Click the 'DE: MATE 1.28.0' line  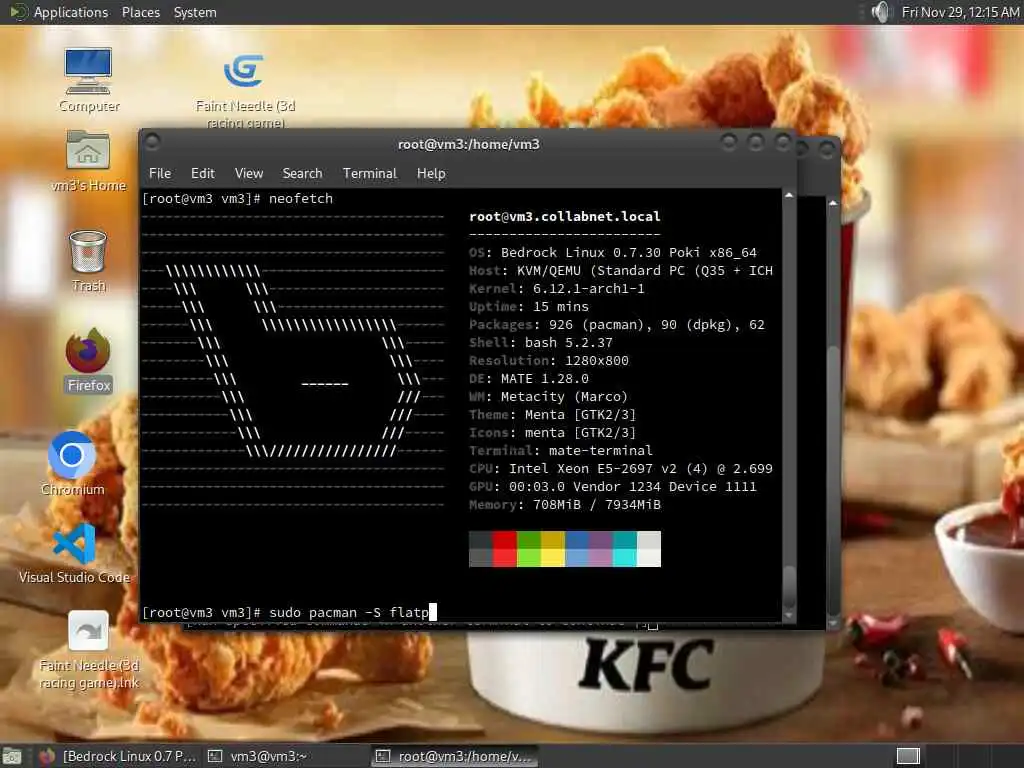(528, 379)
